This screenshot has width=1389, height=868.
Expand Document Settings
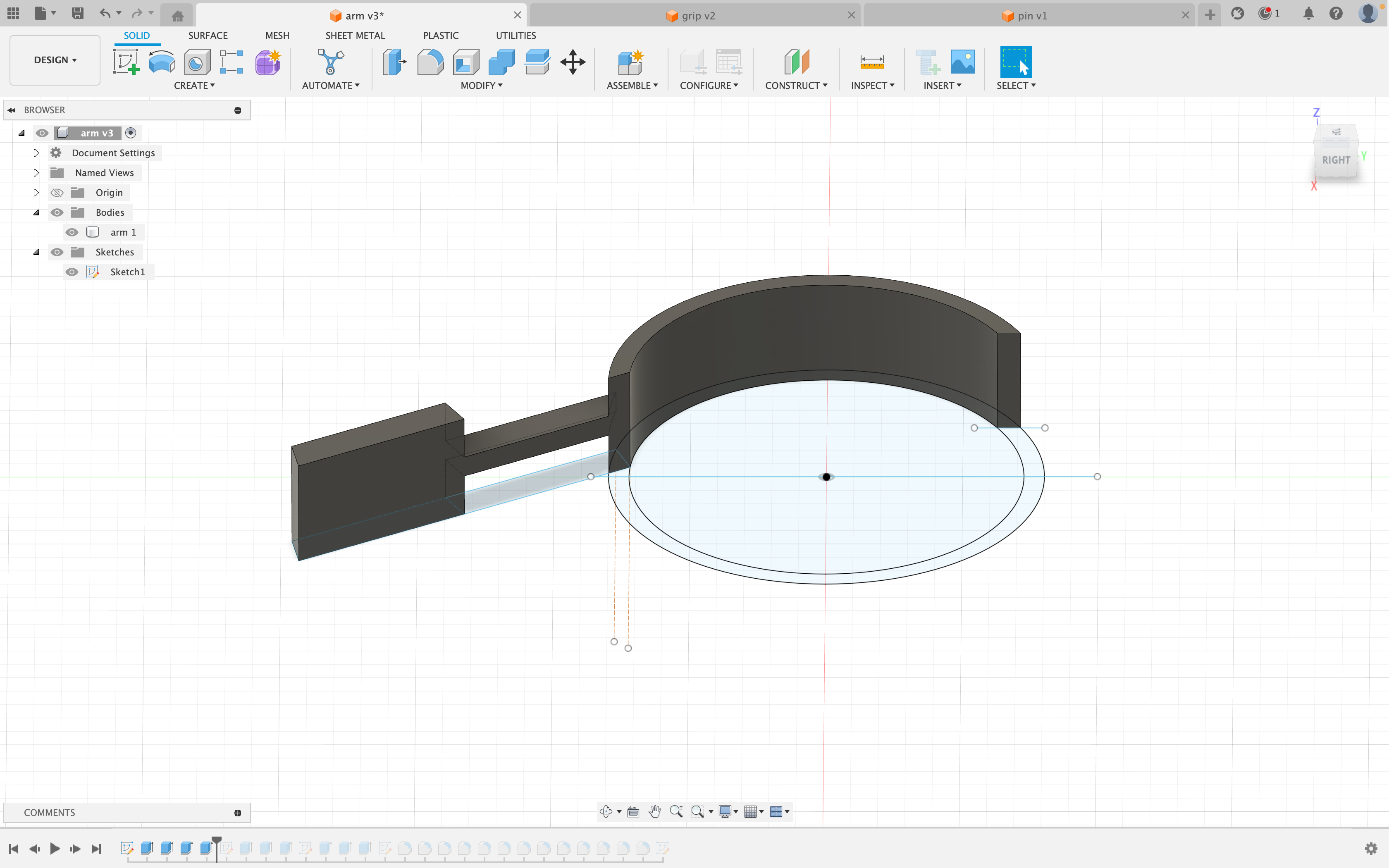pyautogui.click(x=36, y=153)
